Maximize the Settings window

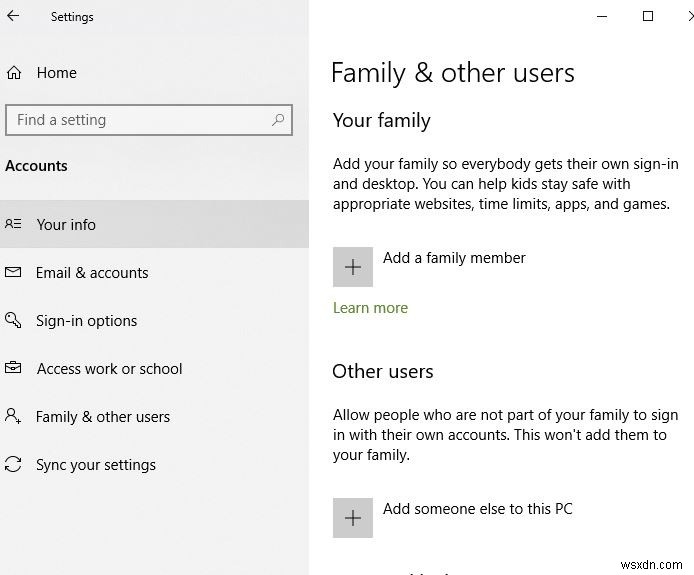[648, 16]
